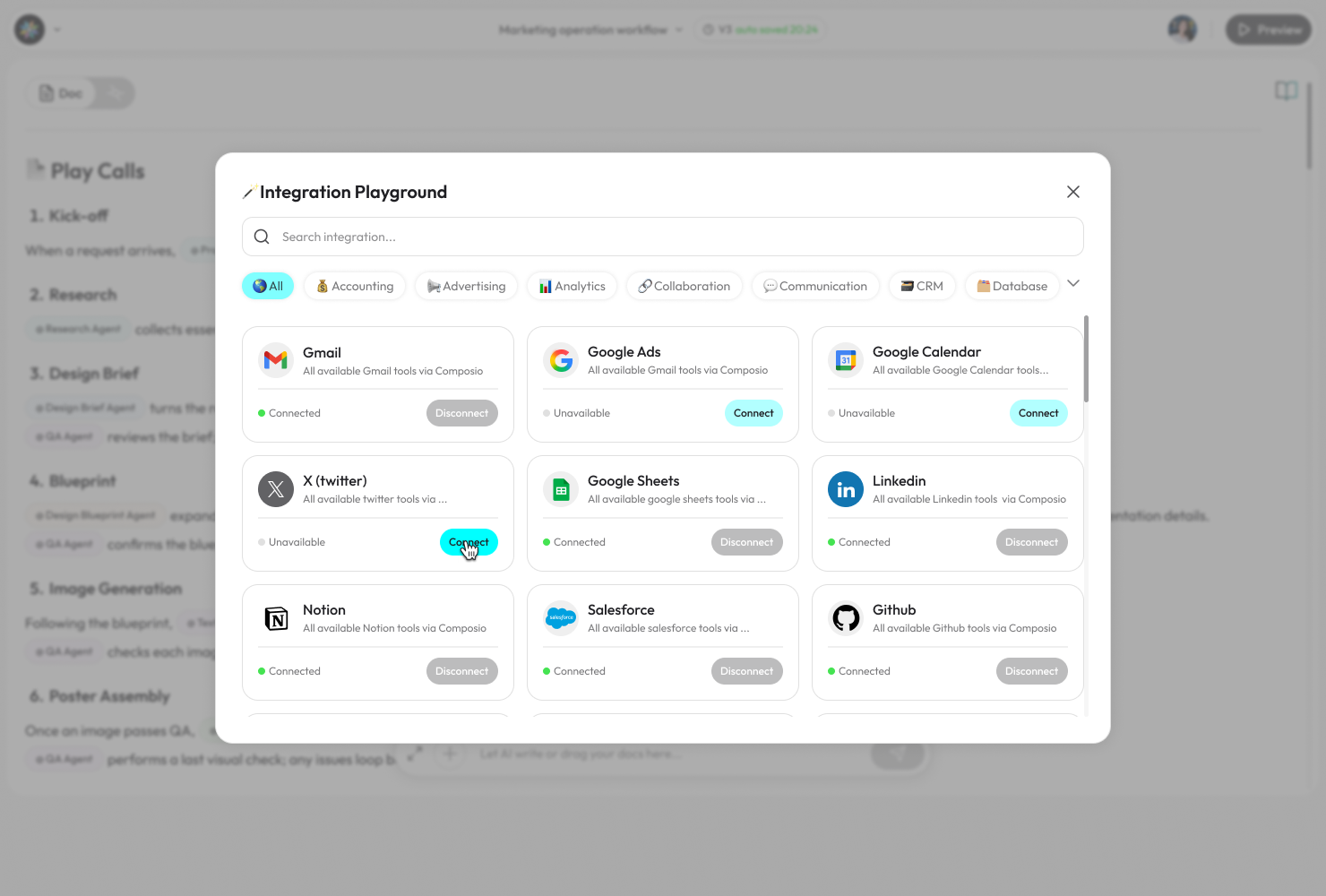Click the Preview button in the top bar
The width and height of the screenshot is (1326, 896).
1269,30
